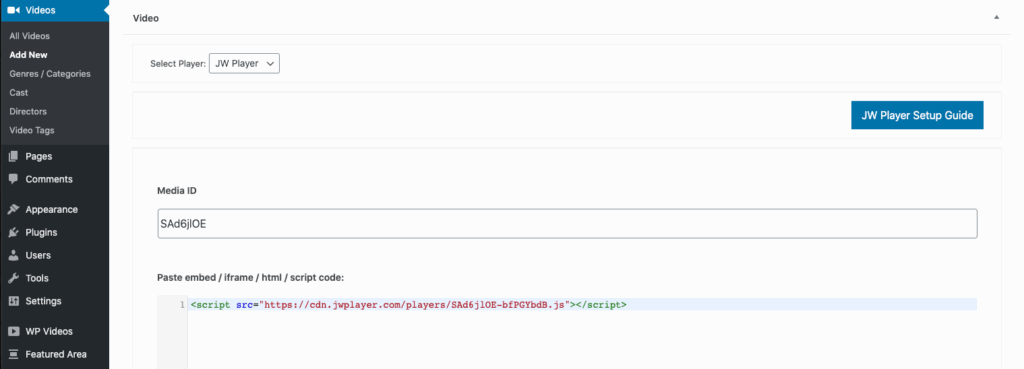Collapse the Video panel using the arrow
The height and width of the screenshot is (369, 1024).
click(x=997, y=18)
